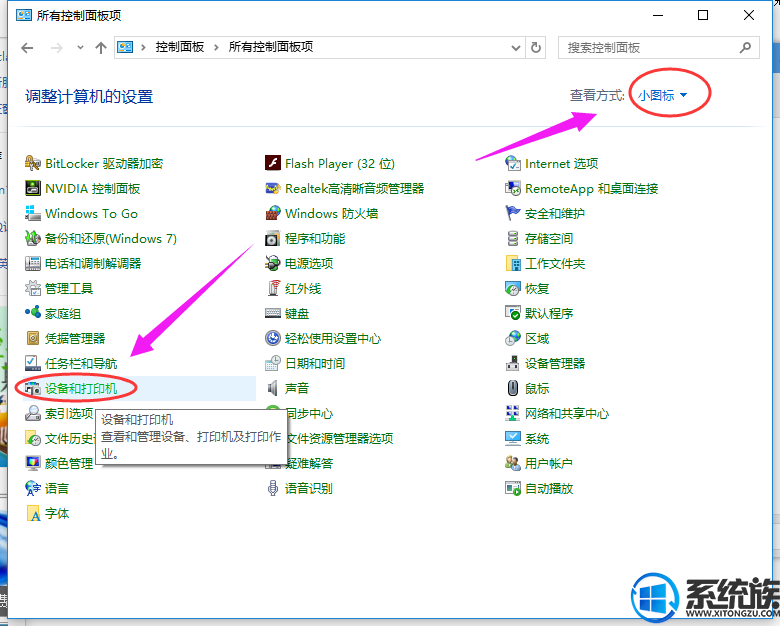Viewport: 780px width, 626px height.
Task: Open the 系统 link
Action: coord(537,438)
